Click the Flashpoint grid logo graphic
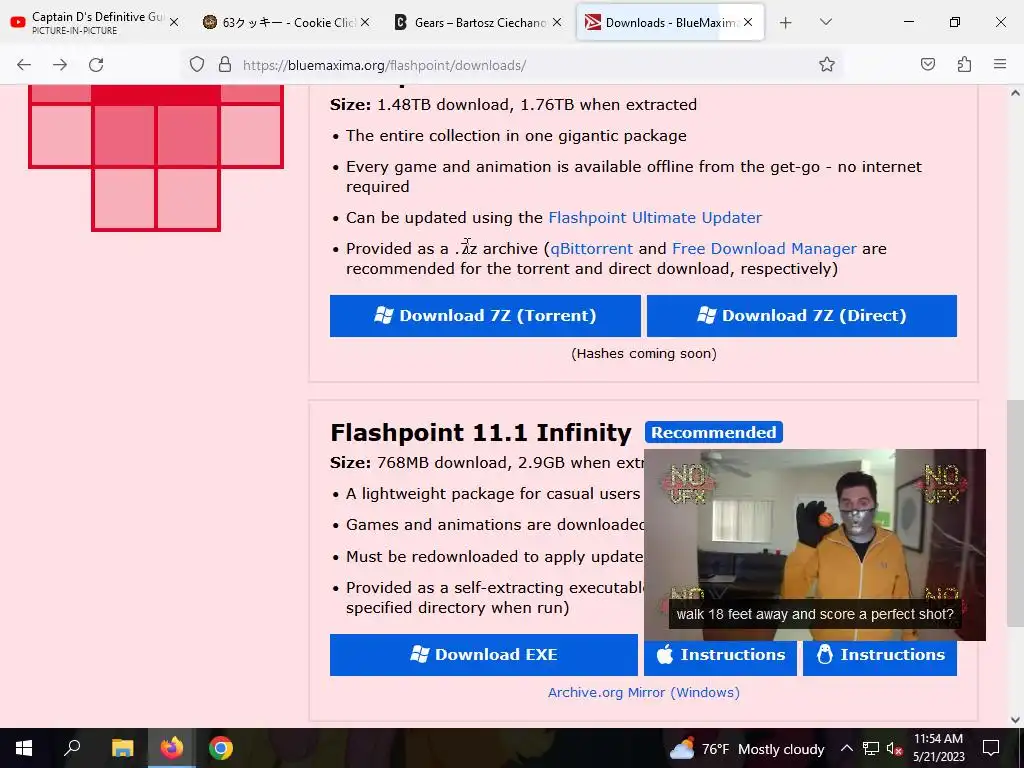Screen dimensions: 1024x768 pos(155,158)
